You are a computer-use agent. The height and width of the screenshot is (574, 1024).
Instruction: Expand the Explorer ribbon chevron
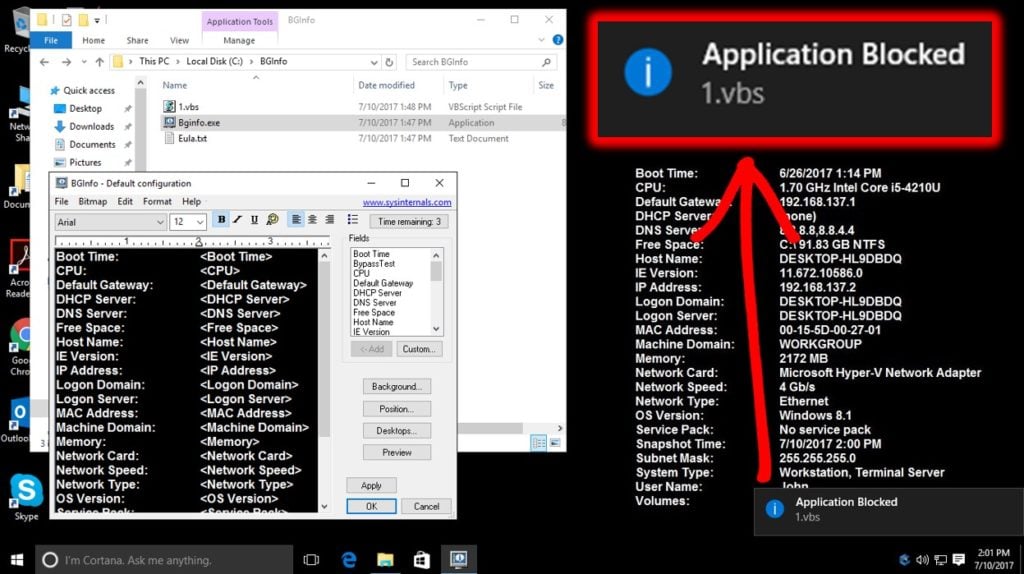pyautogui.click(x=541, y=40)
